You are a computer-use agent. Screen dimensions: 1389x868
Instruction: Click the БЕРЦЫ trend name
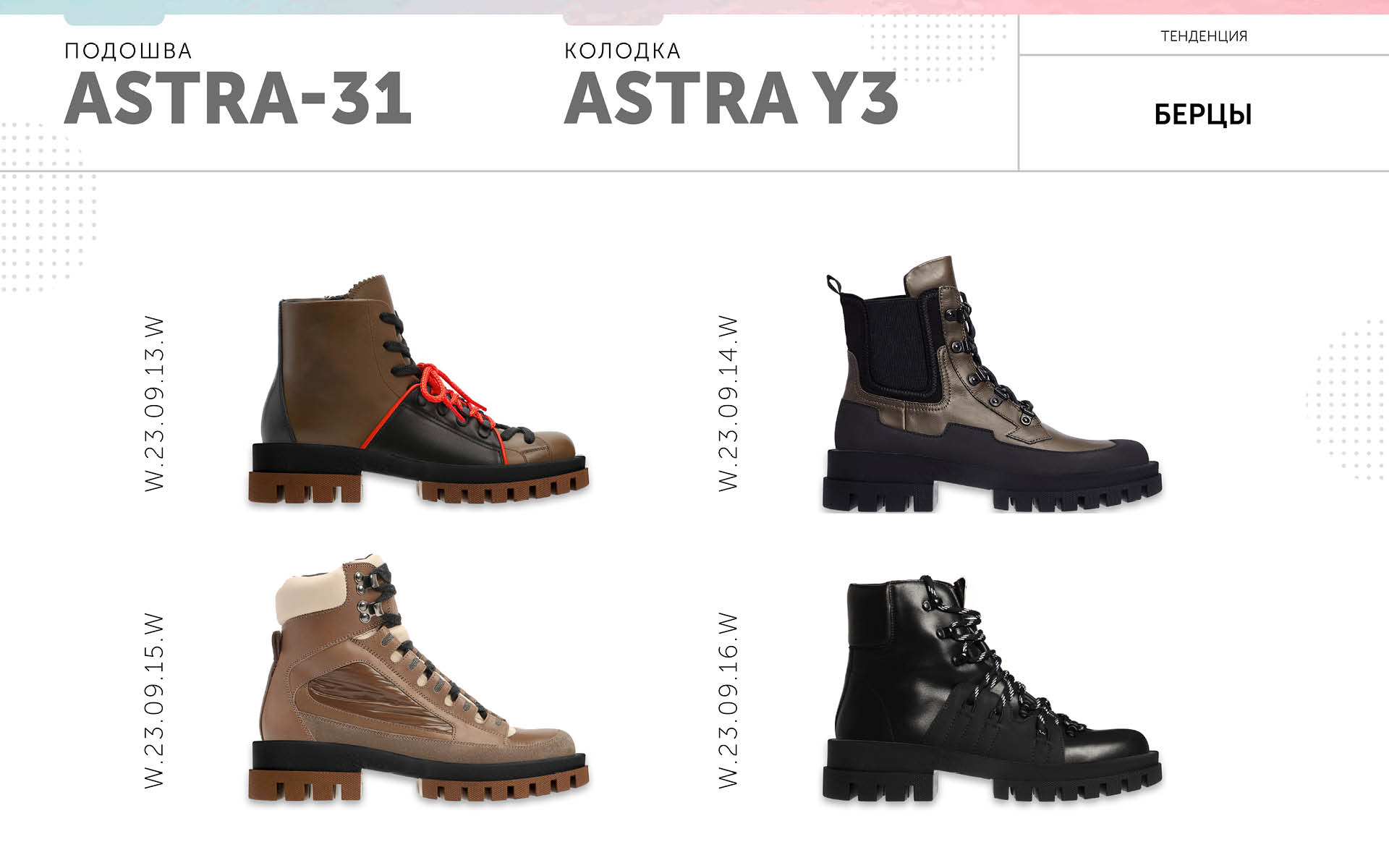coord(1203,114)
